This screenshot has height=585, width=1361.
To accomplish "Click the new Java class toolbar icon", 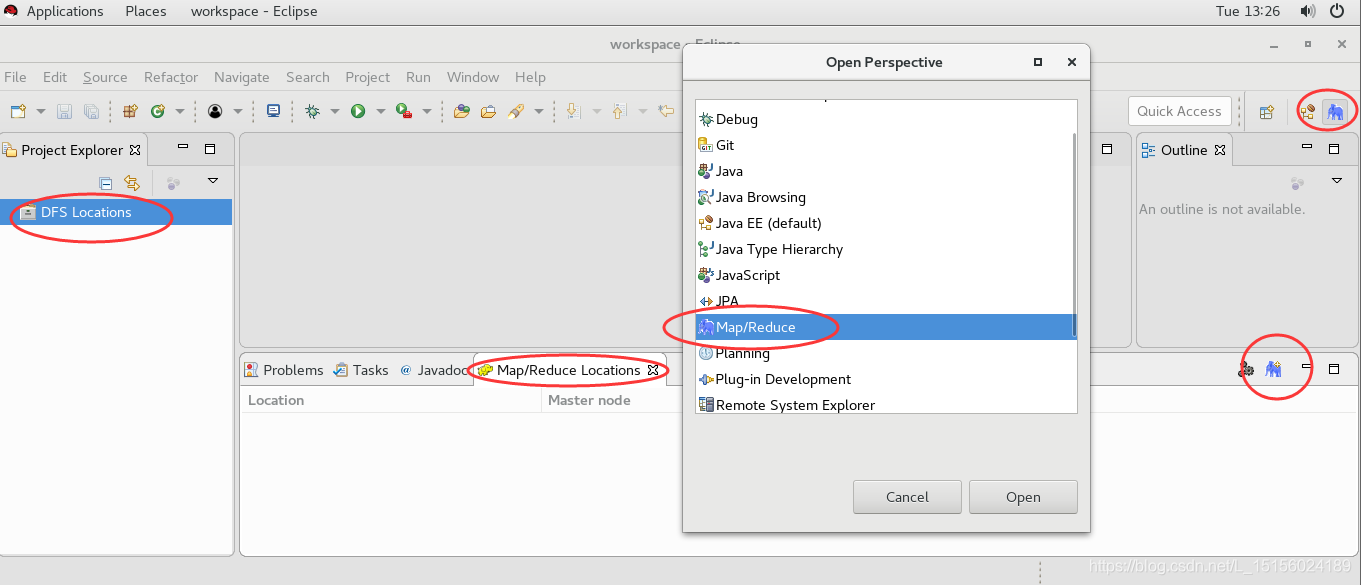I will pos(158,112).
